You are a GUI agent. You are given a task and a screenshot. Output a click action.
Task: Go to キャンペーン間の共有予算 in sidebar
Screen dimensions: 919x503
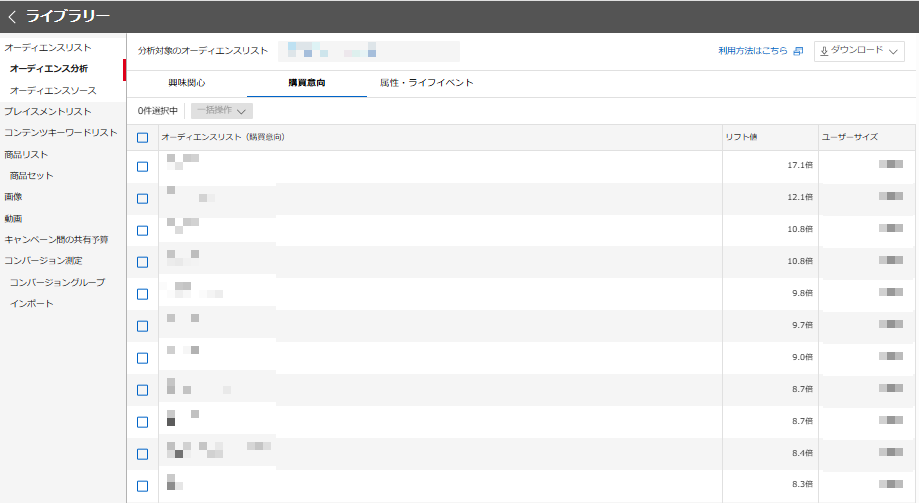point(56,239)
